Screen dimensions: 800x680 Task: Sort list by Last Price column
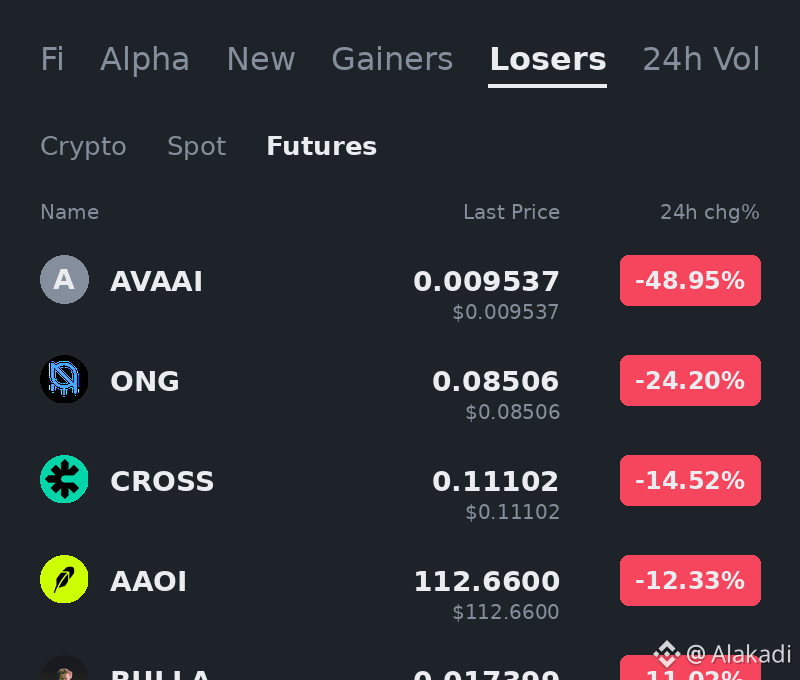click(511, 212)
